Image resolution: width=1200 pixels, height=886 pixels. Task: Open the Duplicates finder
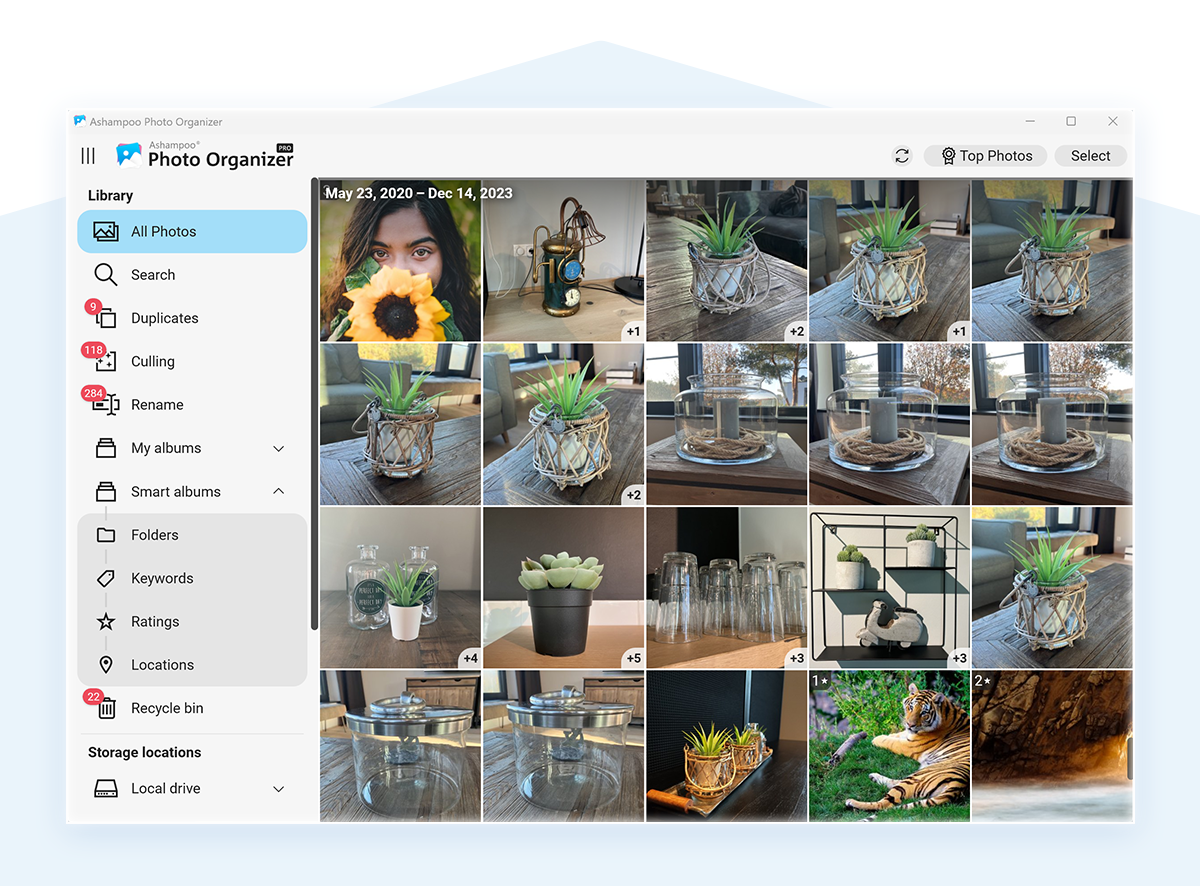(167, 317)
